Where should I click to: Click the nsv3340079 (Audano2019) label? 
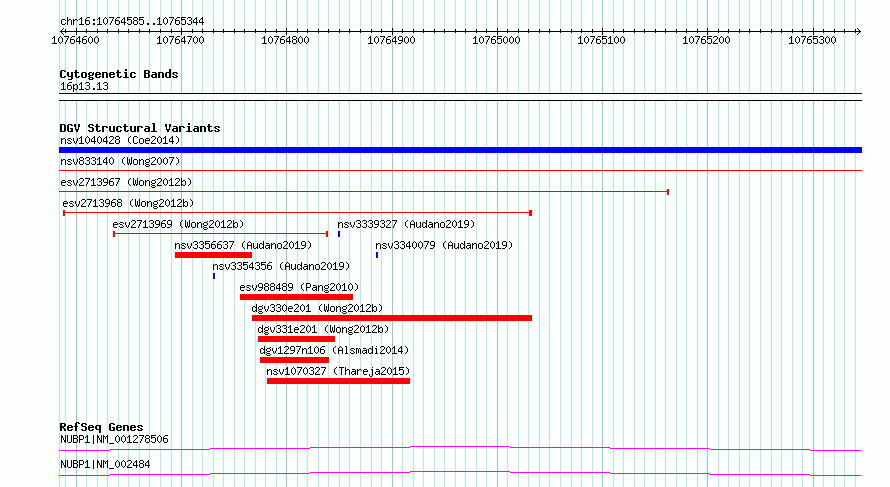(444, 245)
